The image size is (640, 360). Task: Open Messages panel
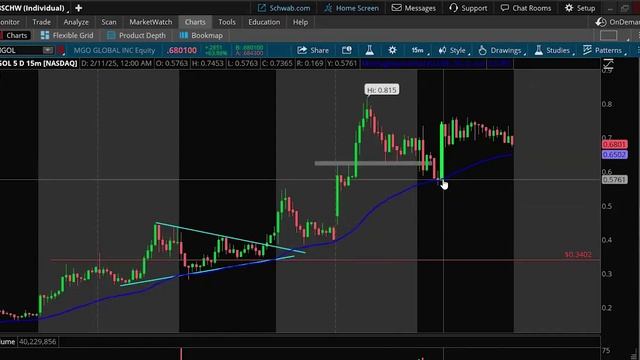(413, 8)
